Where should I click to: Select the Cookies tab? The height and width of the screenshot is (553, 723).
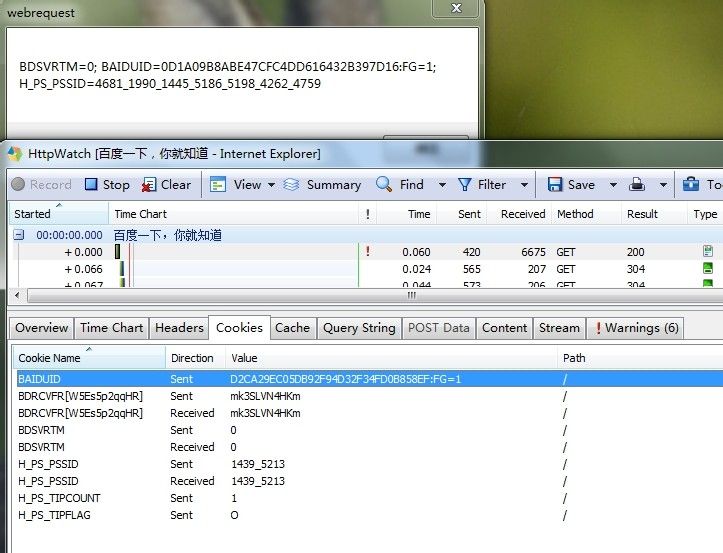(x=239, y=327)
